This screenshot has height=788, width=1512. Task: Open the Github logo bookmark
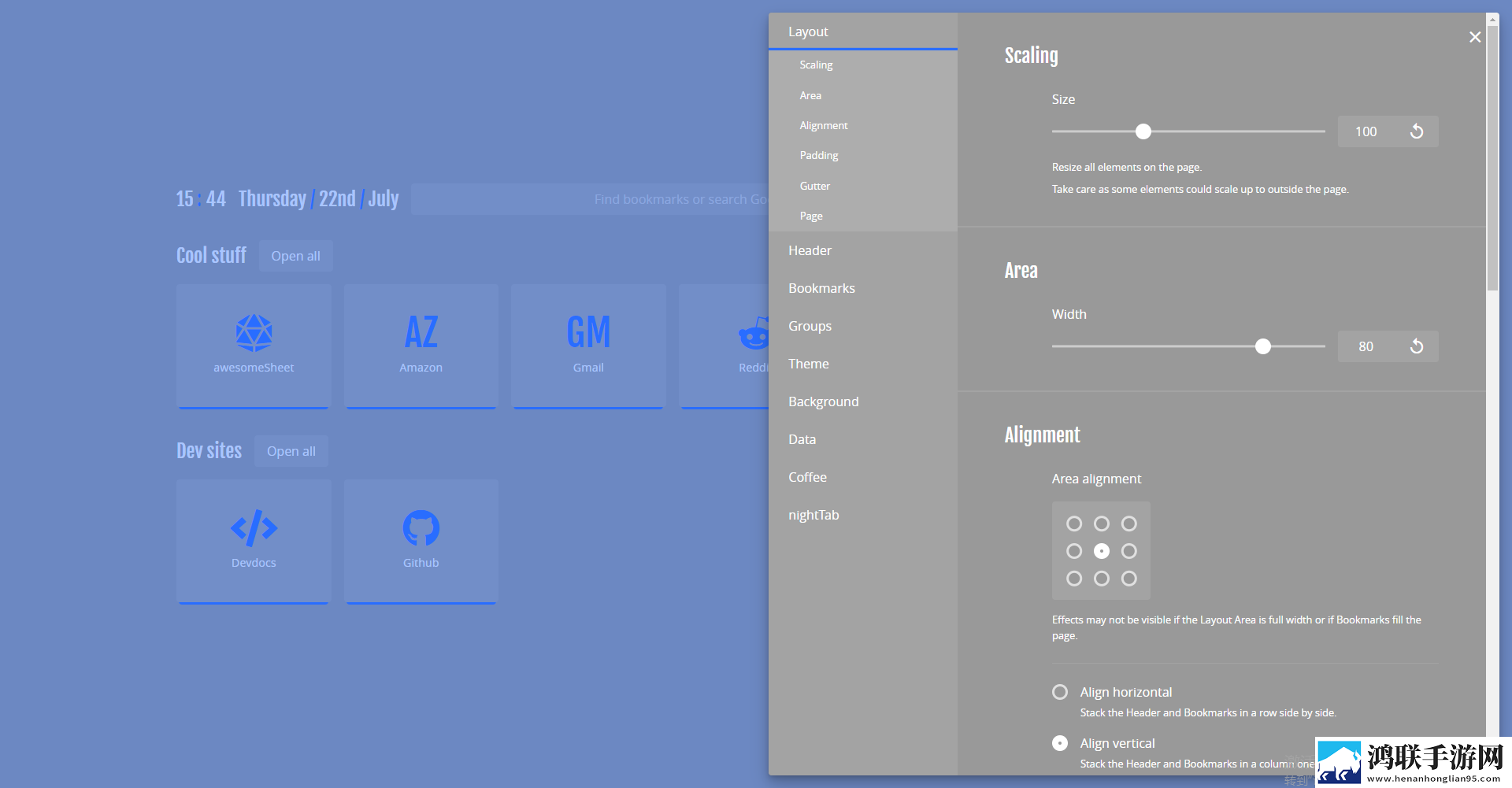[421, 528]
